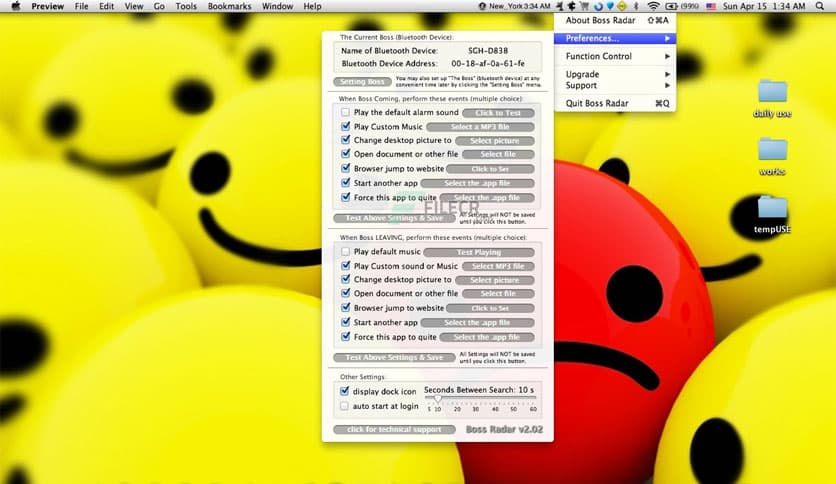Open the Apple menu
This screenshot has height=484, width=836.
point(15,6)
